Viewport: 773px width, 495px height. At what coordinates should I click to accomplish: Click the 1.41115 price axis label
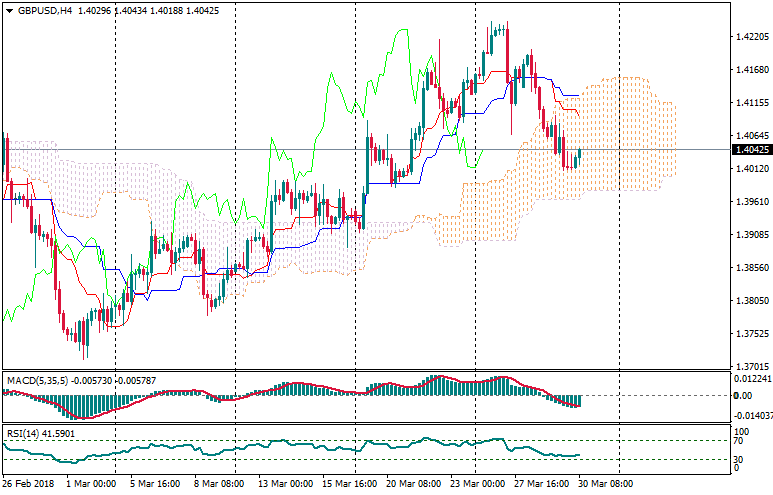tap(750, 103)
